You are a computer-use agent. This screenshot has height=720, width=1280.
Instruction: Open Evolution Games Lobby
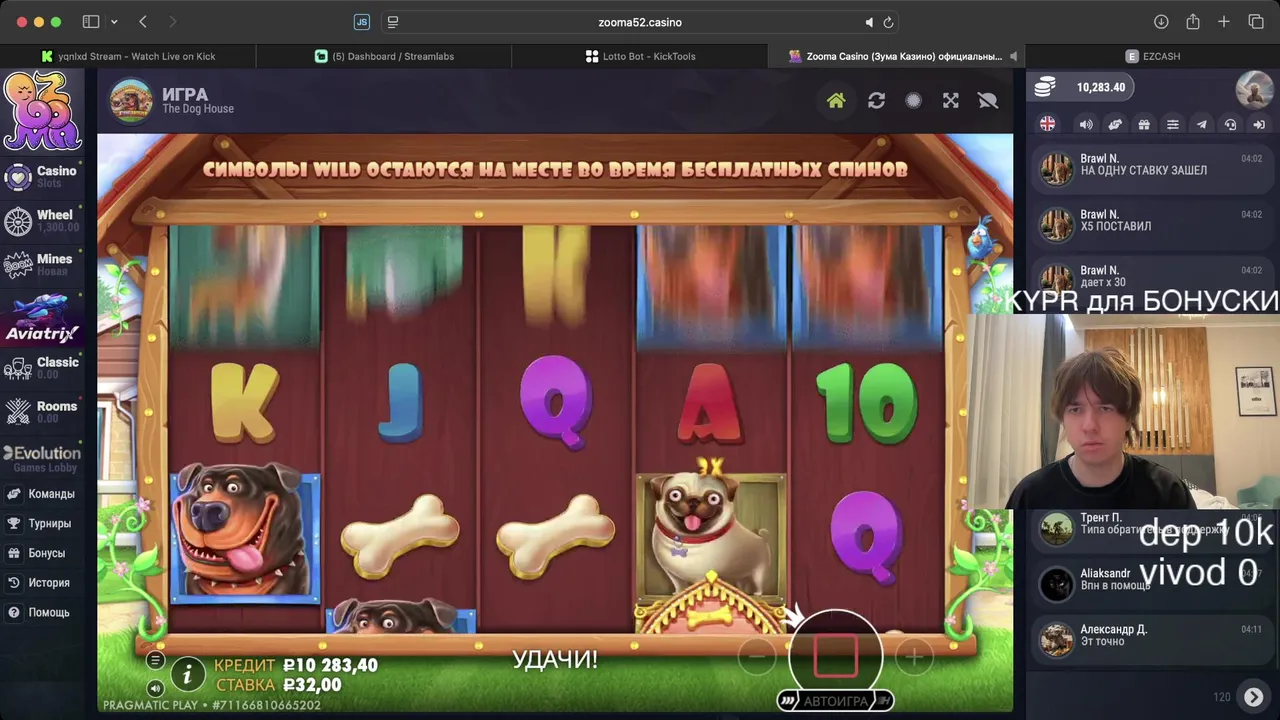tap(42, 459)
